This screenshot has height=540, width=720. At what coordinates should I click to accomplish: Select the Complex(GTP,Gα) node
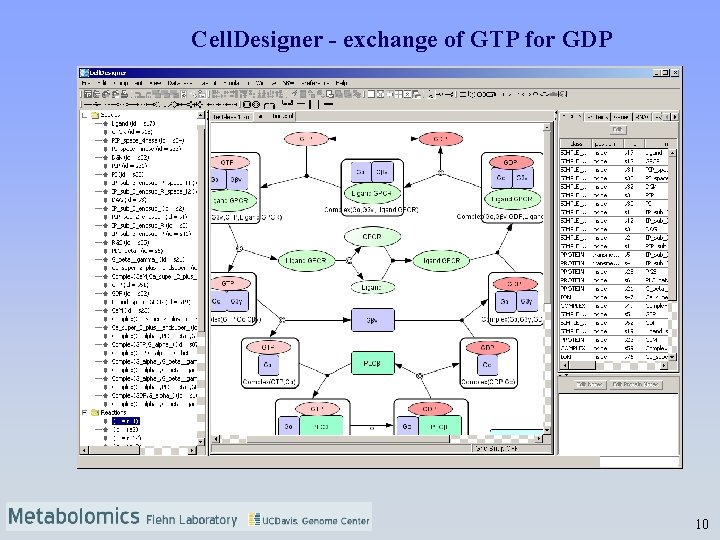coord(270,363)
